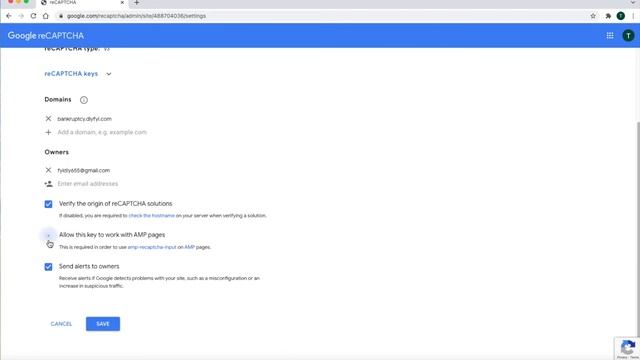Screen dimensions: 640x360
Task: Click the Domains heading
Action: pyautogui.click(x=58, y=100)
